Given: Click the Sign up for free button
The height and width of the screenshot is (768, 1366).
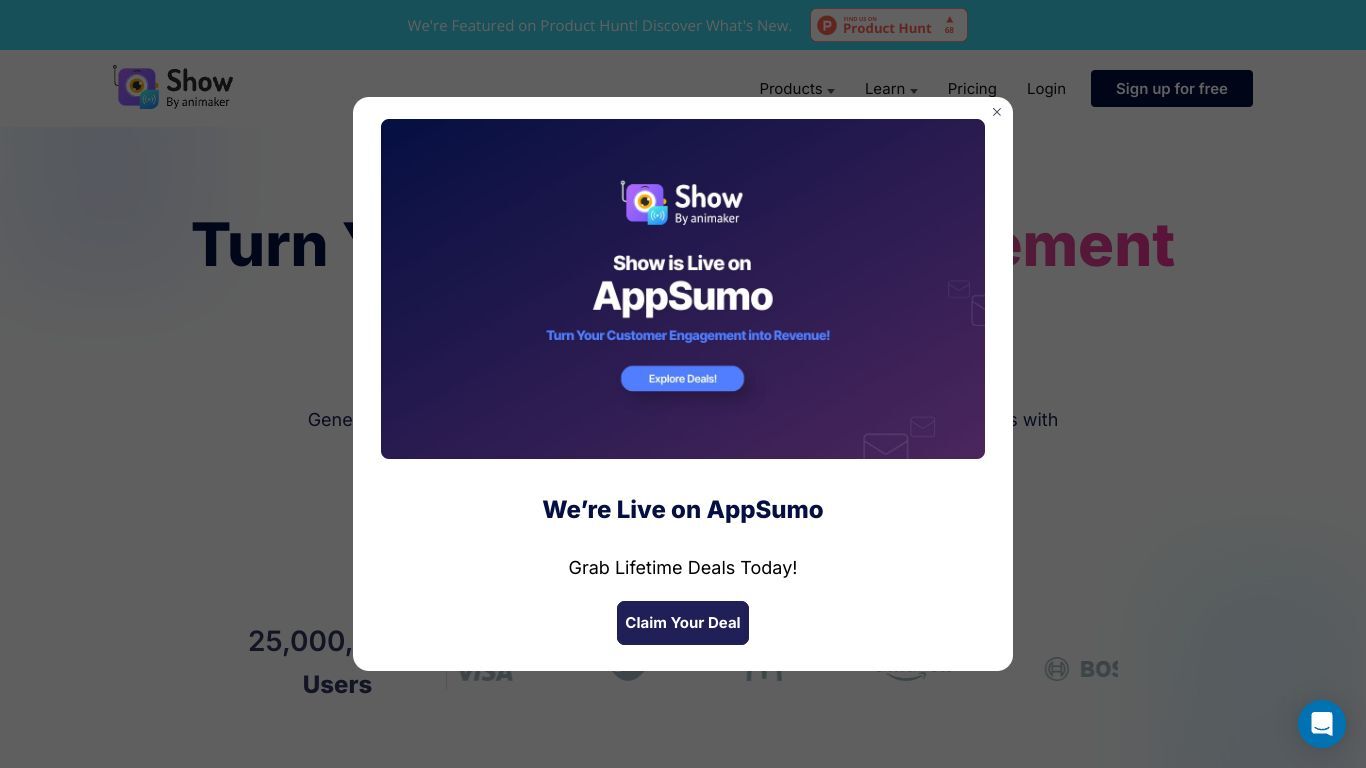Looking at the screenshot, I should [1172, 89].
